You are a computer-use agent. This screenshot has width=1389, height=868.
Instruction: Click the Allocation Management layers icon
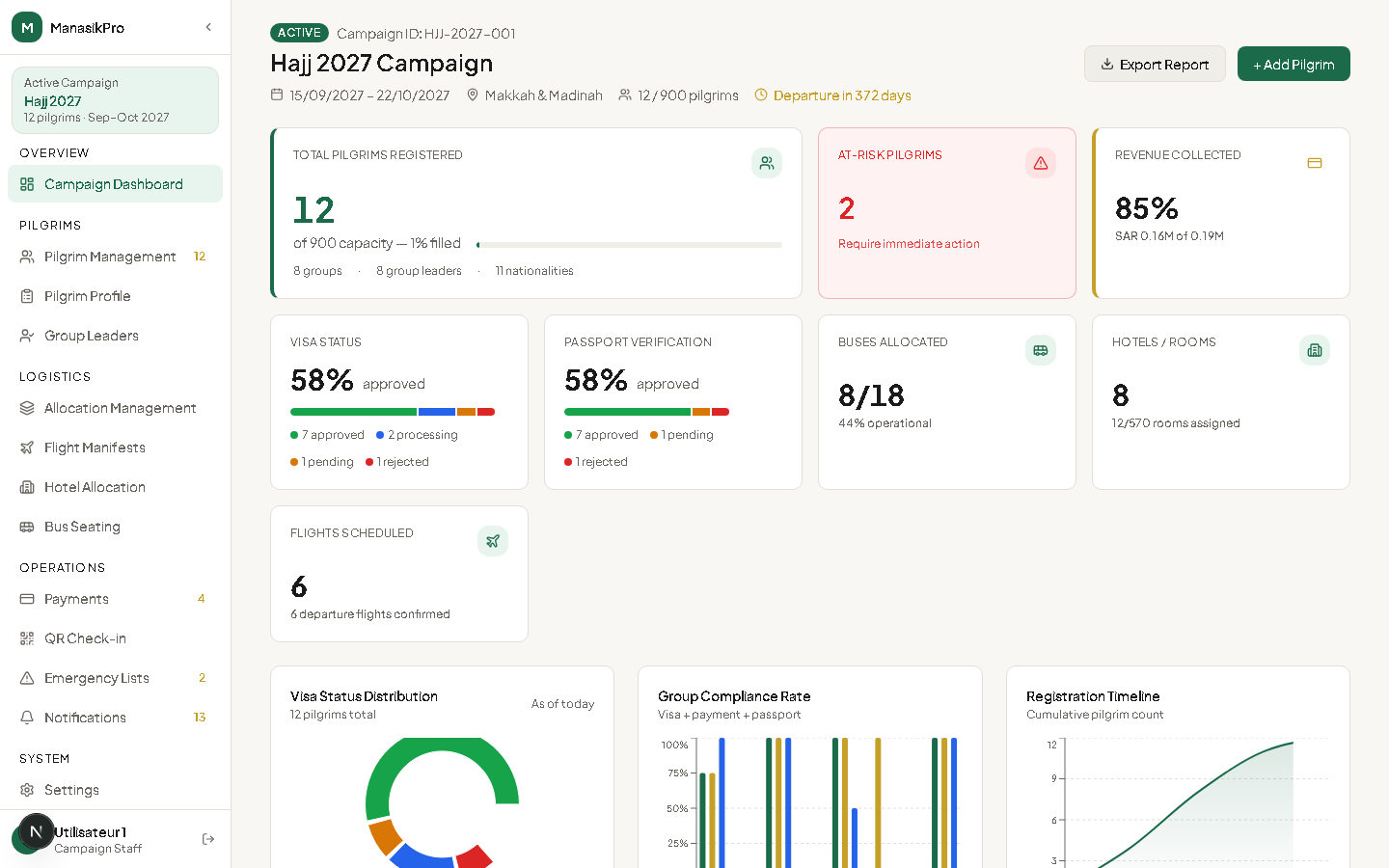pos(27,408)
